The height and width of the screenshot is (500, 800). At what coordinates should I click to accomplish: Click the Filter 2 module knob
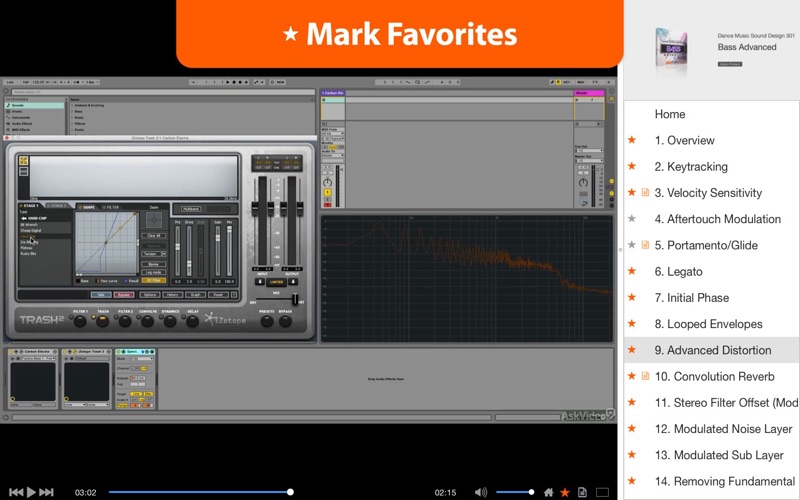tap(125, 321)
